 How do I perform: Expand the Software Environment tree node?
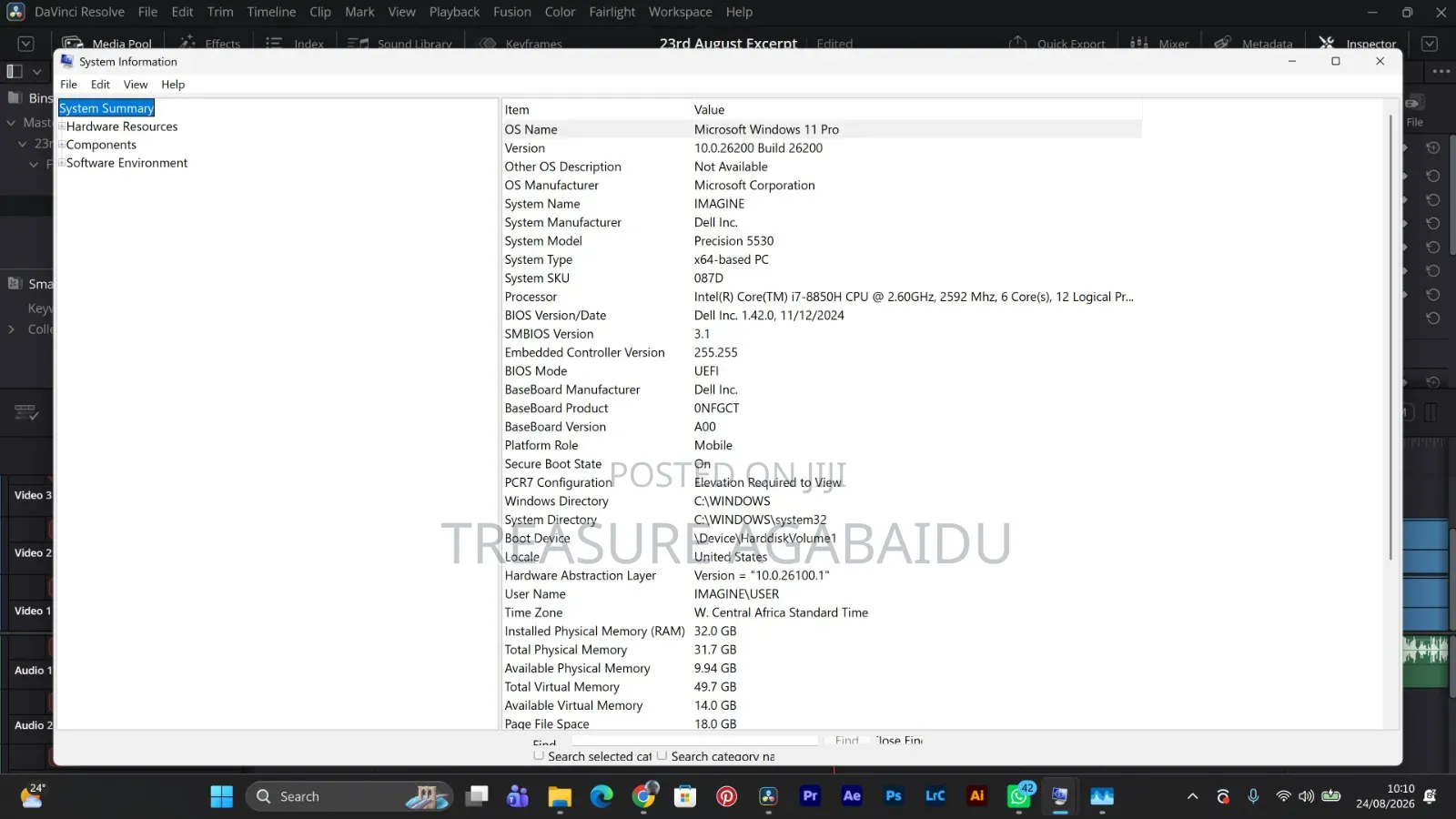[62, 163]
